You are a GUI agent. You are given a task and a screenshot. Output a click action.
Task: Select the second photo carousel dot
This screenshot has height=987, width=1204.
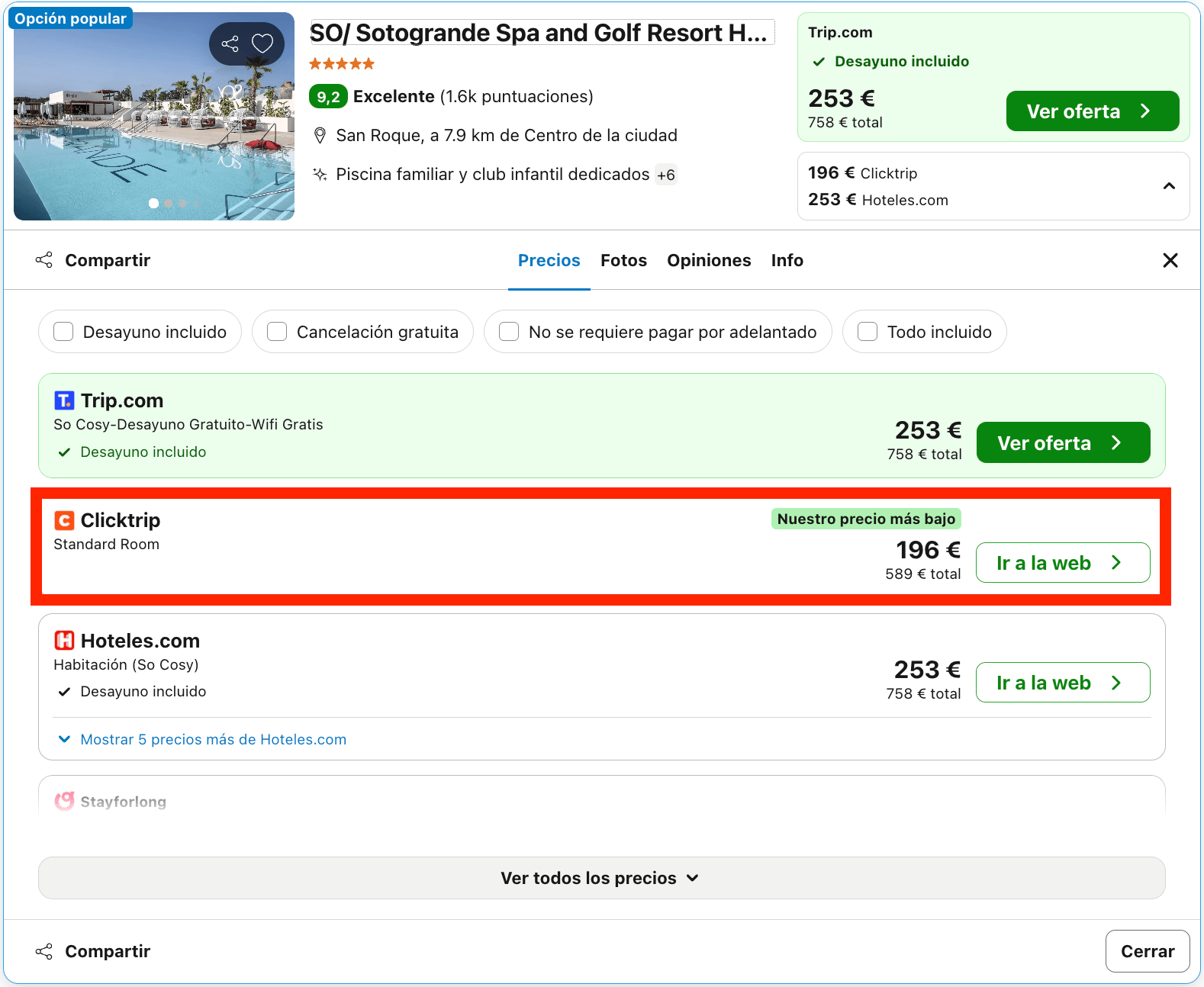169,204
